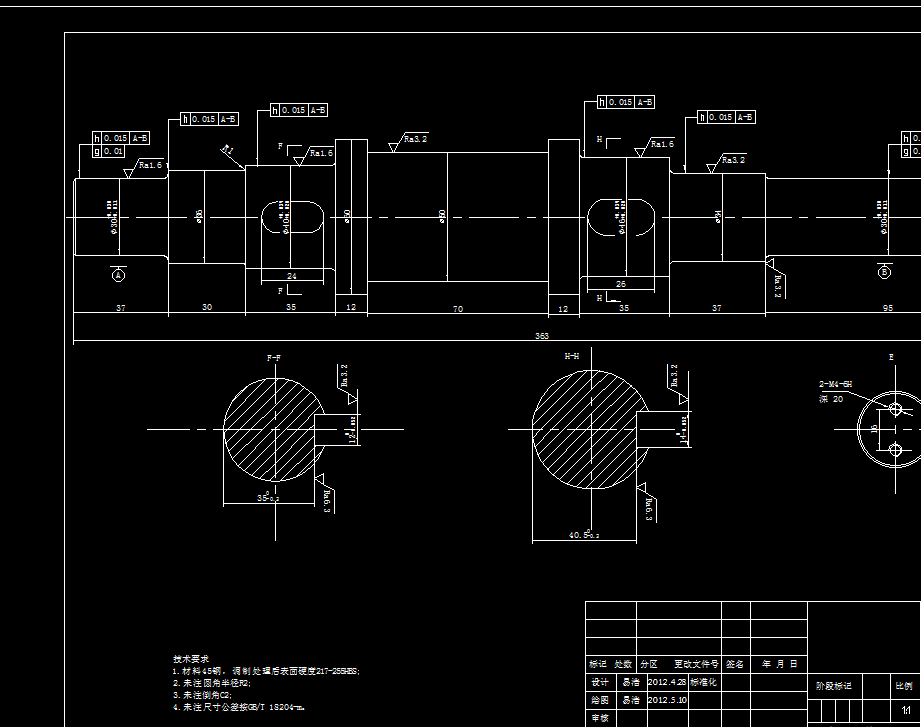The height and width of the screenshot is (727, 921).
Task: Select the 1:1 scale value
Action: 906,710
